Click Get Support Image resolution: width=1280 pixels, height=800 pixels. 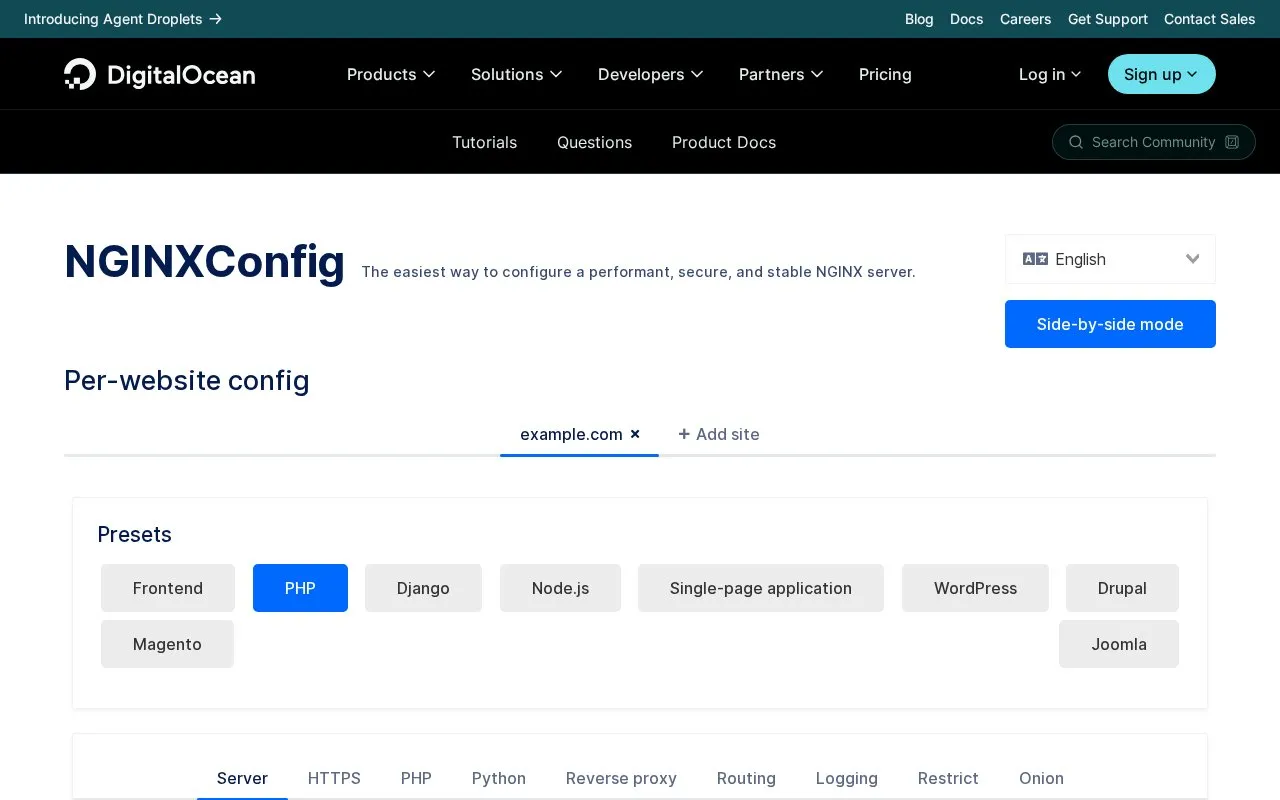(1107, 19)
